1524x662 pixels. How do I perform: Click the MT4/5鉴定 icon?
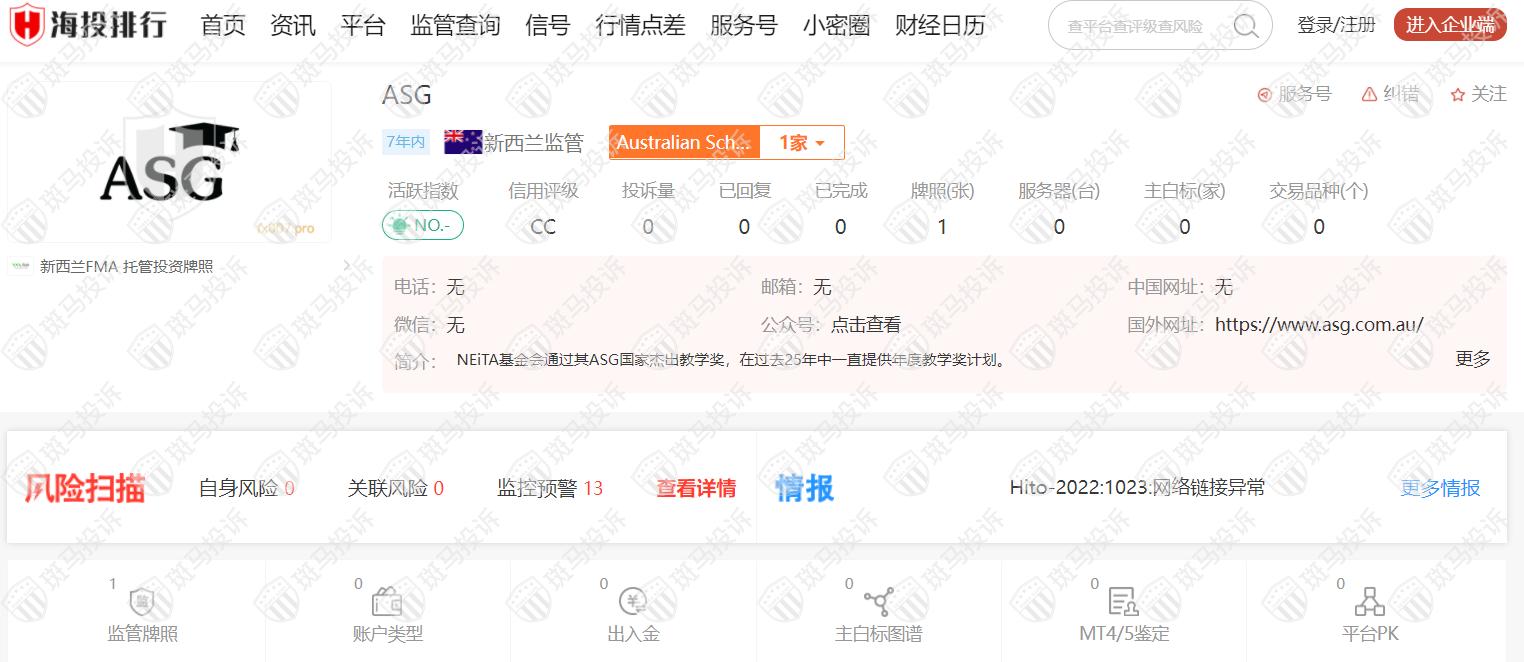1124,602
